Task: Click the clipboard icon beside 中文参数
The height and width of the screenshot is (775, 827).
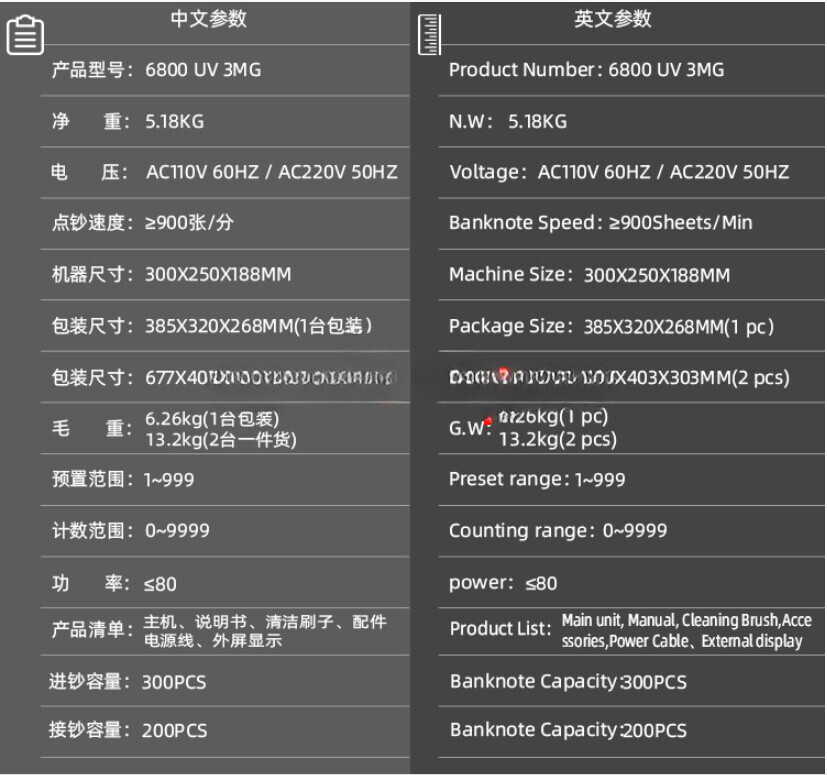Action: coord(25,35)
